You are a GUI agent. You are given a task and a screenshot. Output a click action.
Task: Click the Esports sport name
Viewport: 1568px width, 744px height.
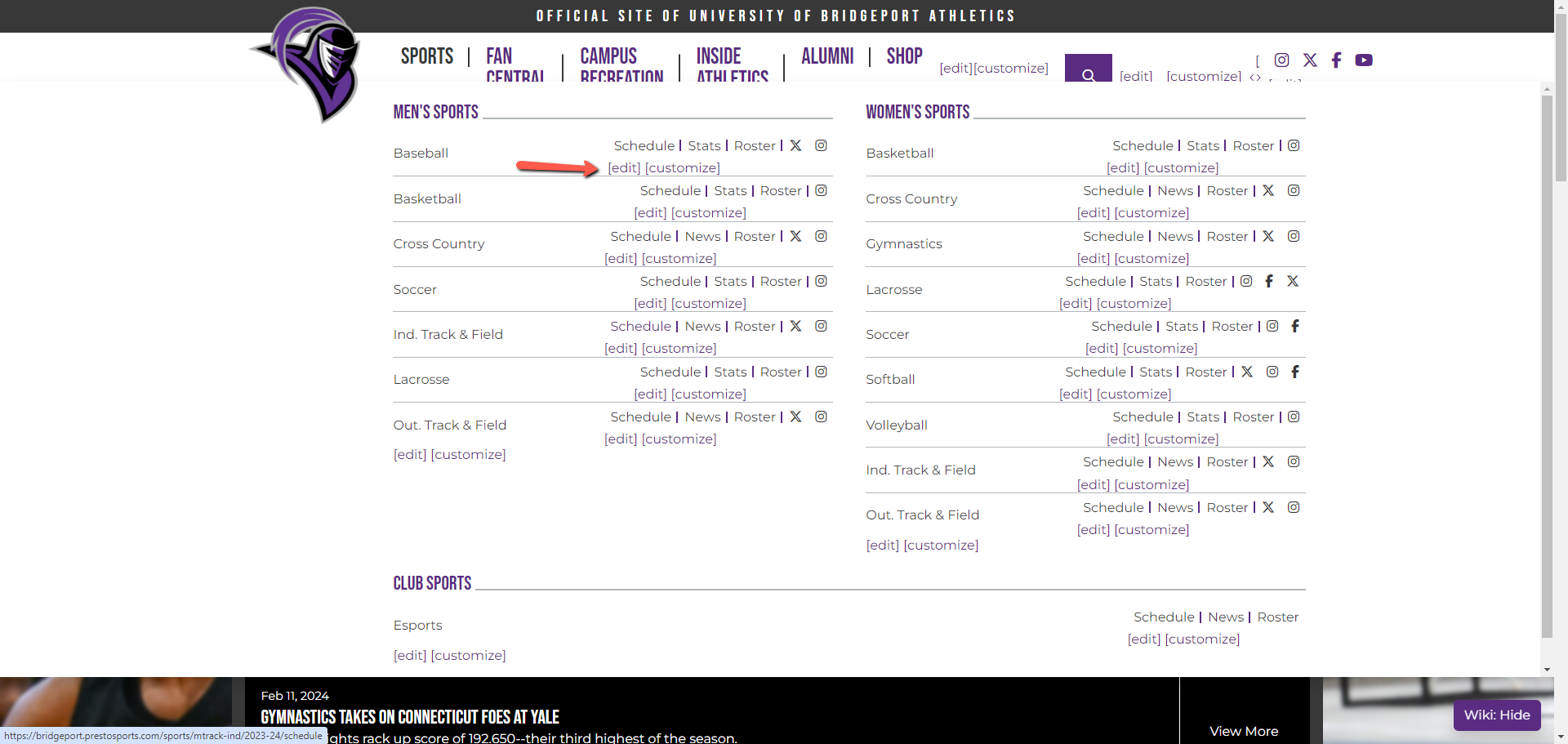[x=417, y=626]
